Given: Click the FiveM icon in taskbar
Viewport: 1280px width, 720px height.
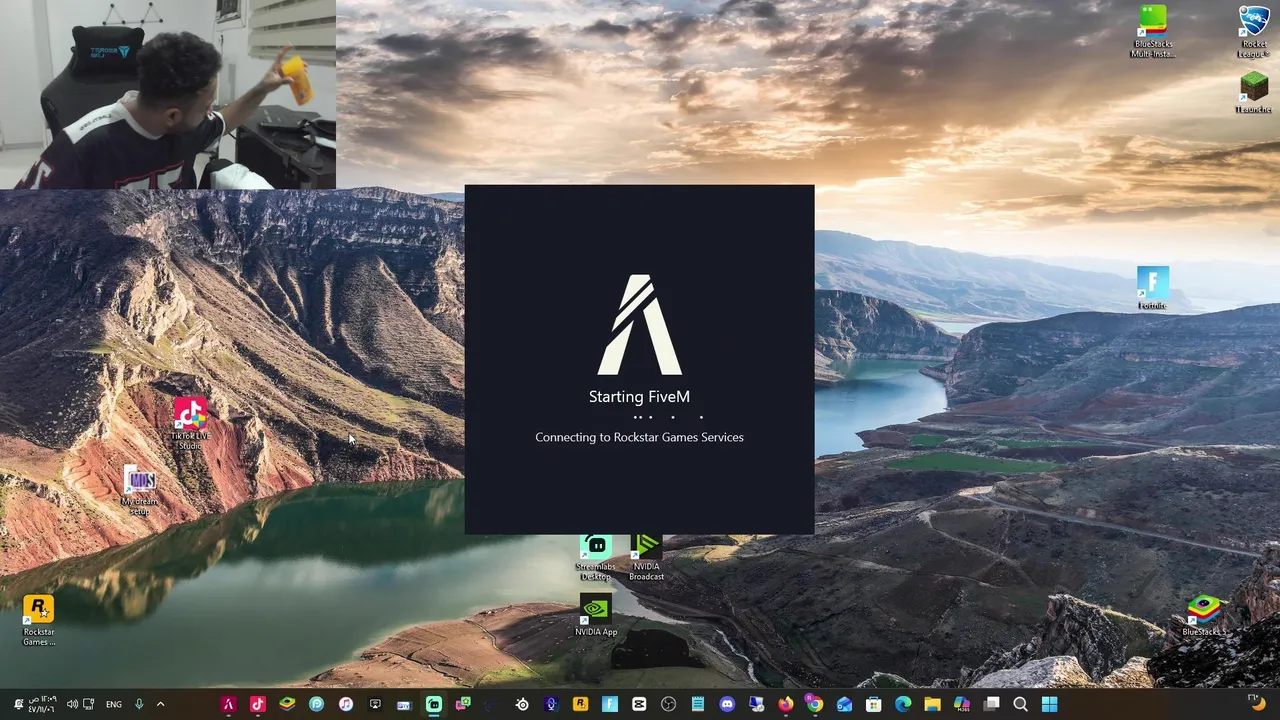Looking at the screenshot, I should click(x=228, y=704).
